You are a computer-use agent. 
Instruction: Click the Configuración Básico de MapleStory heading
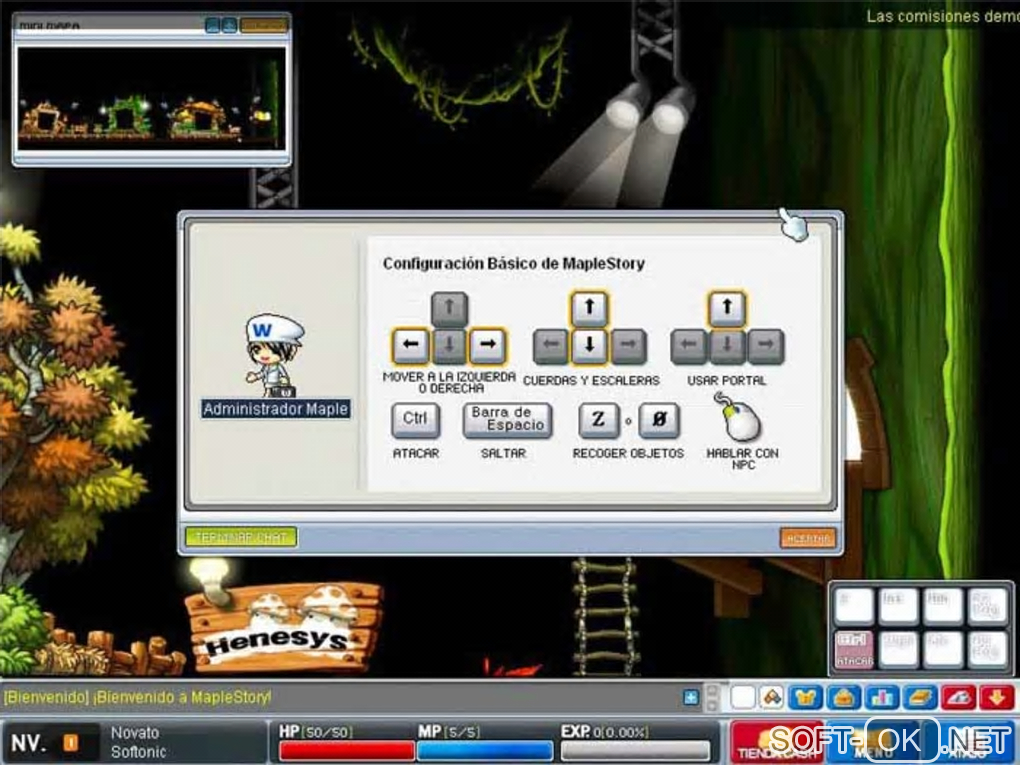(x=513, y=263)
